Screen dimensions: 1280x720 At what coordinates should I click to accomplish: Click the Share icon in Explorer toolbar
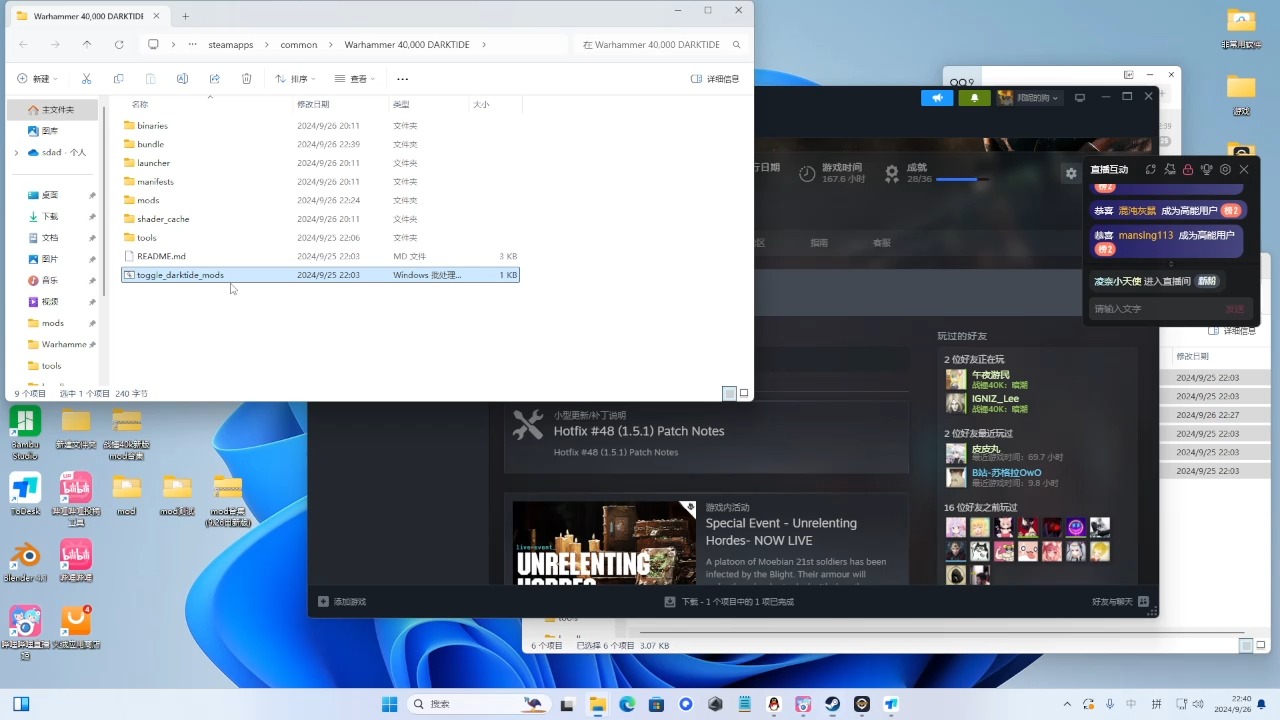(214, 79)
